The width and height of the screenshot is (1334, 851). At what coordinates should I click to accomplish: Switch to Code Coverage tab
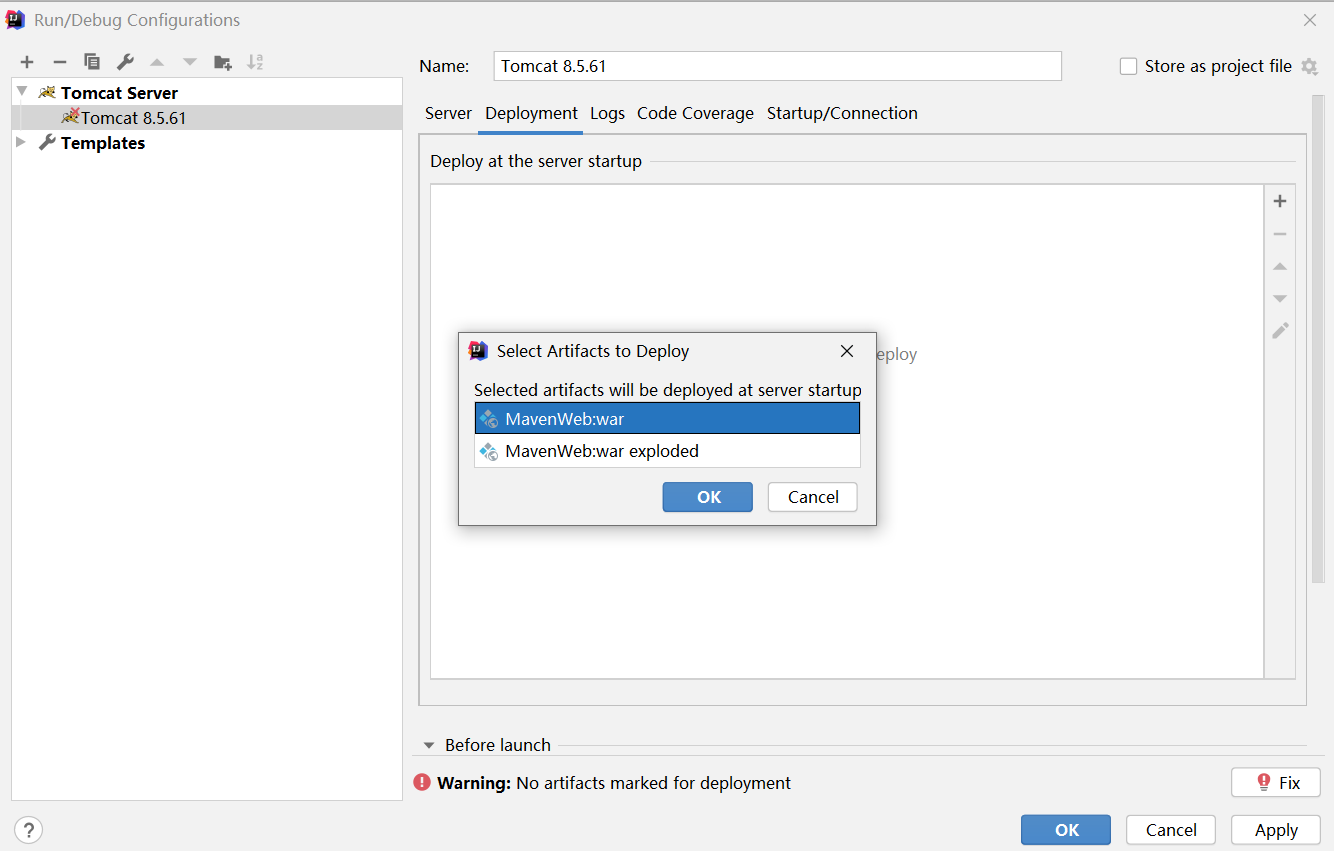click(x=695, y=113)
